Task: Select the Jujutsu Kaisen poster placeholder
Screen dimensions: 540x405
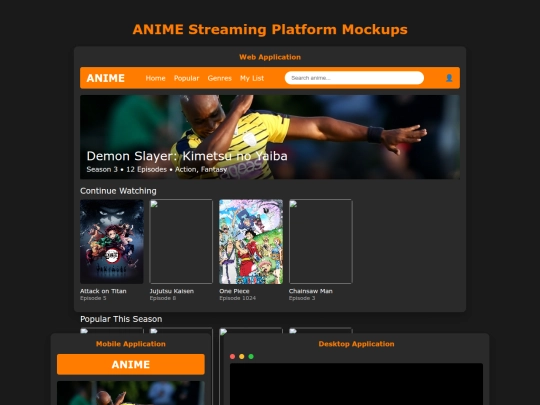Action: (181, 241)
